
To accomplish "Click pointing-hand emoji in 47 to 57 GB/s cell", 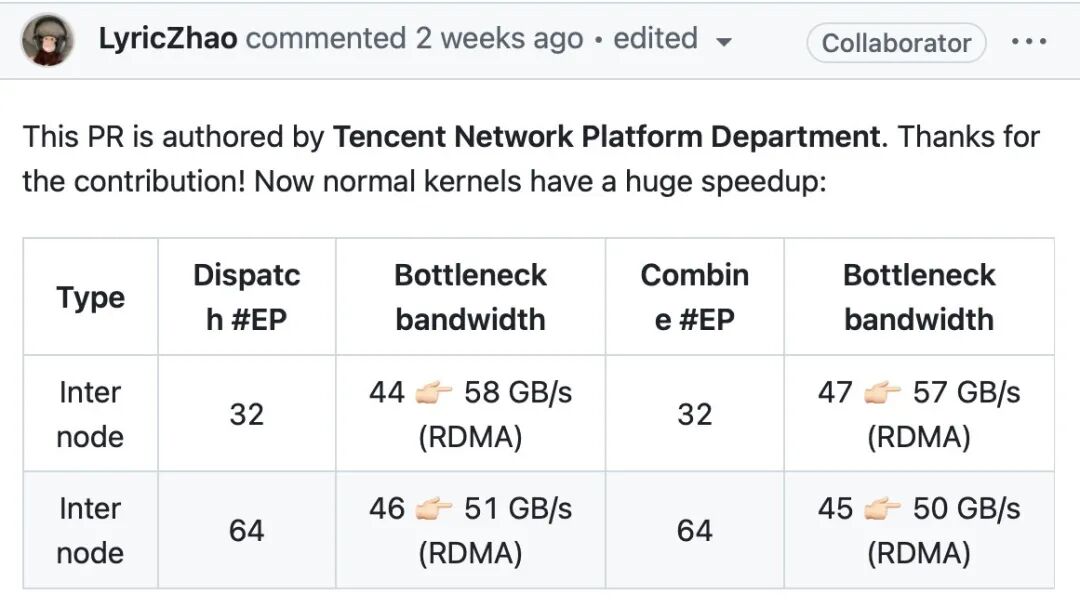I will pos(883,392).
